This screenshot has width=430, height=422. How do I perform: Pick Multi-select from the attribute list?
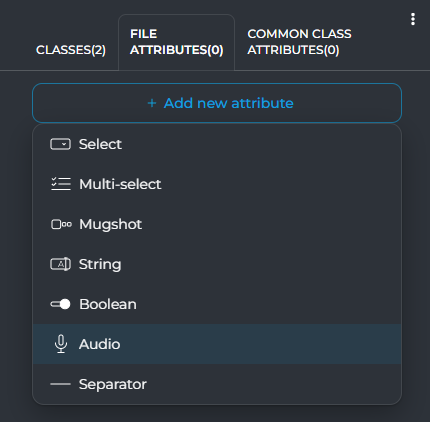coord(217,184)
